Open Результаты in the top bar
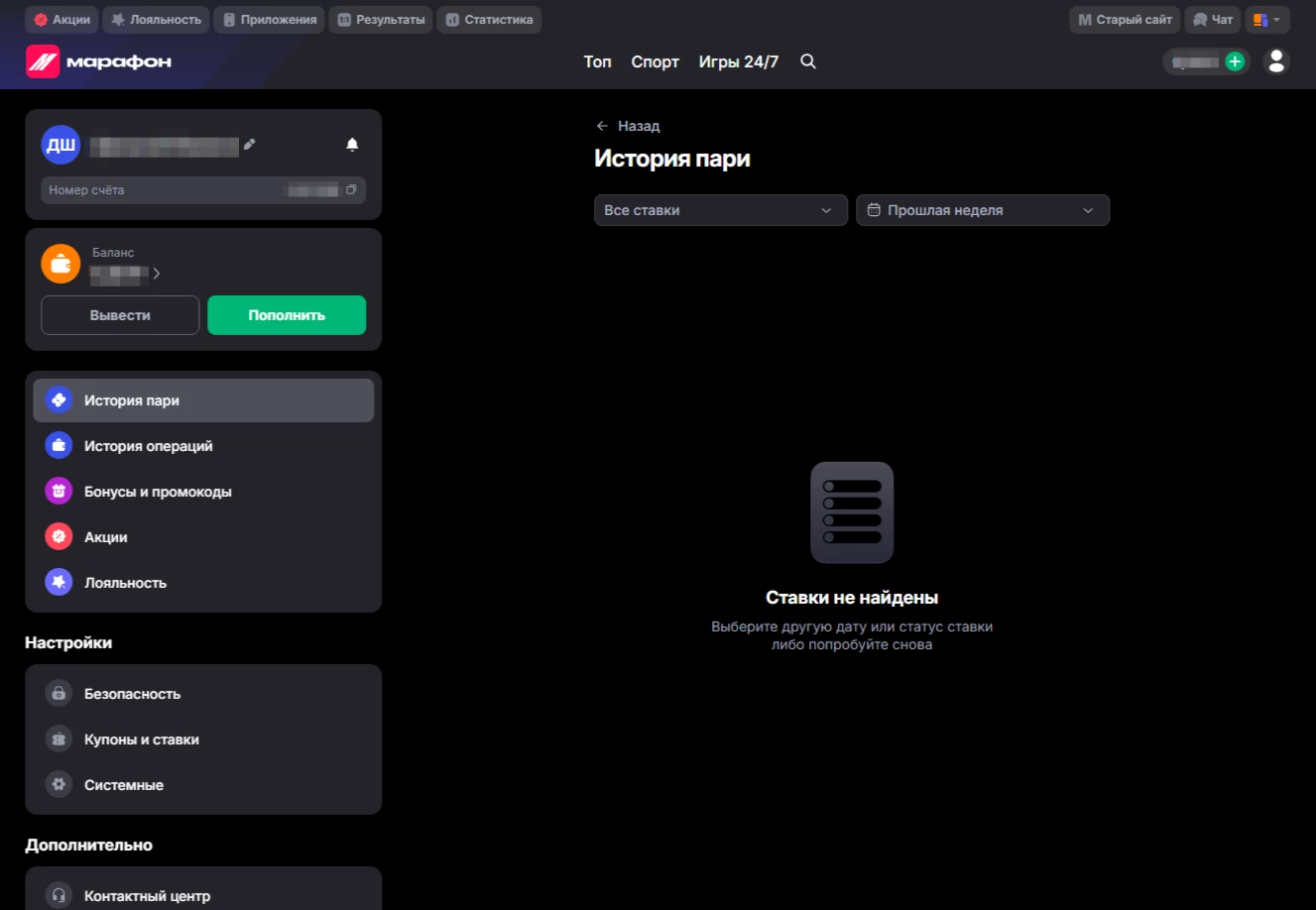Viewport: 1316px width, 910px height. pyautogui.click(x=381, y=20)
